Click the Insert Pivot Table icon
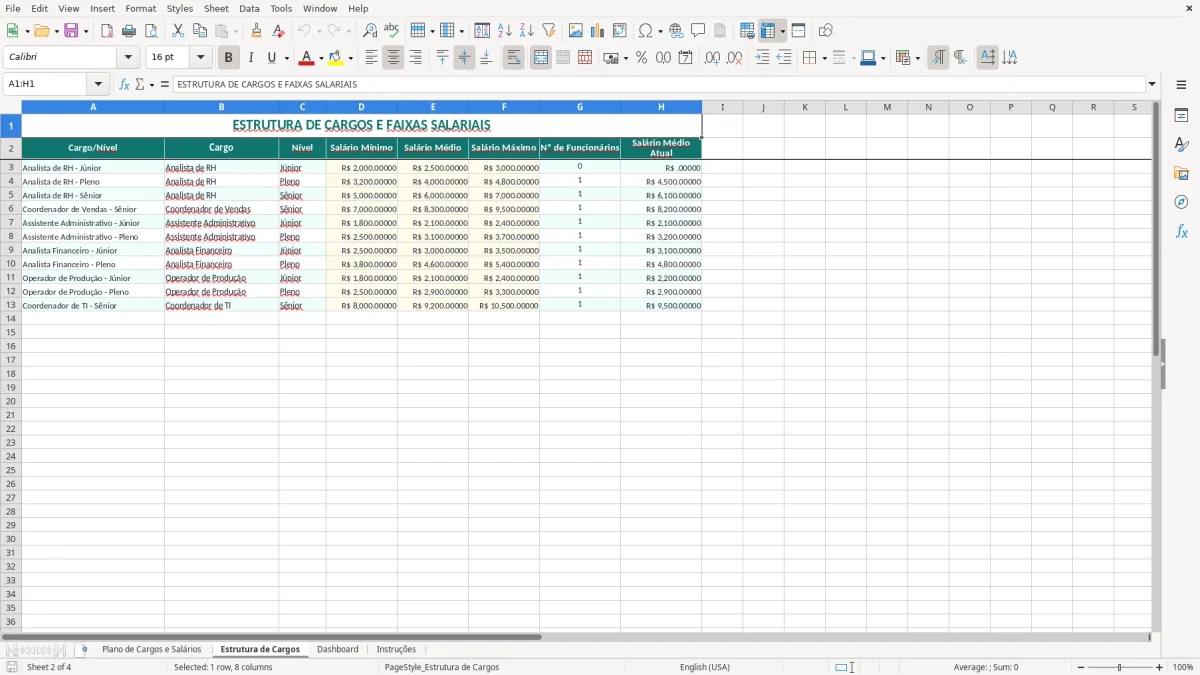Screen dimensions: 1200x675 click(620, 31)
